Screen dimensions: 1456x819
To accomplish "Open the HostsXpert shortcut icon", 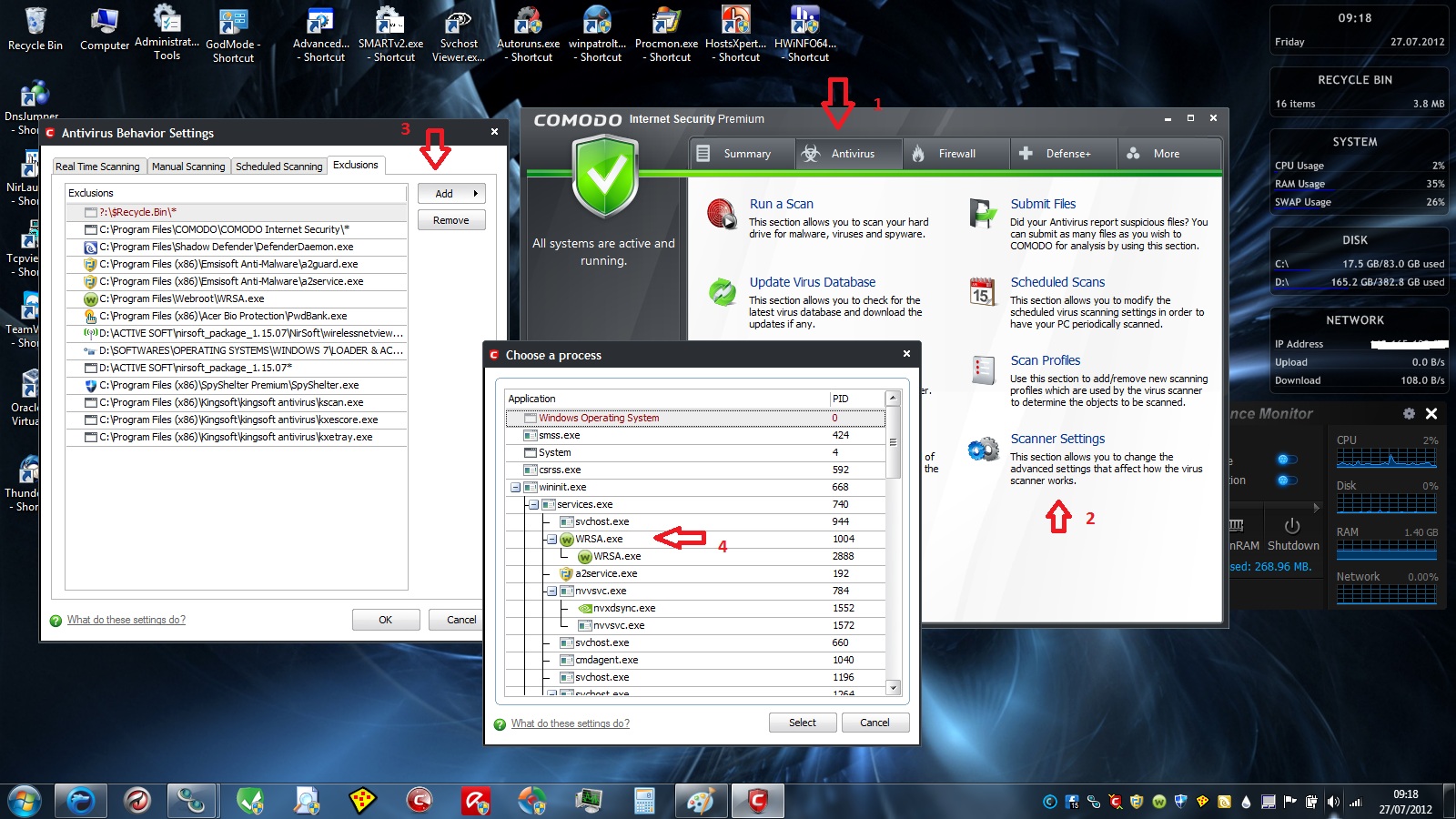I will pos(735,35).
